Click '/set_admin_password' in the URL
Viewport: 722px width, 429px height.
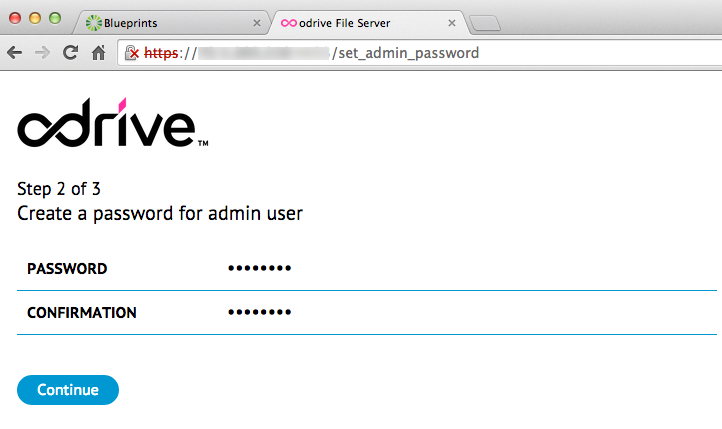[405, 53]
